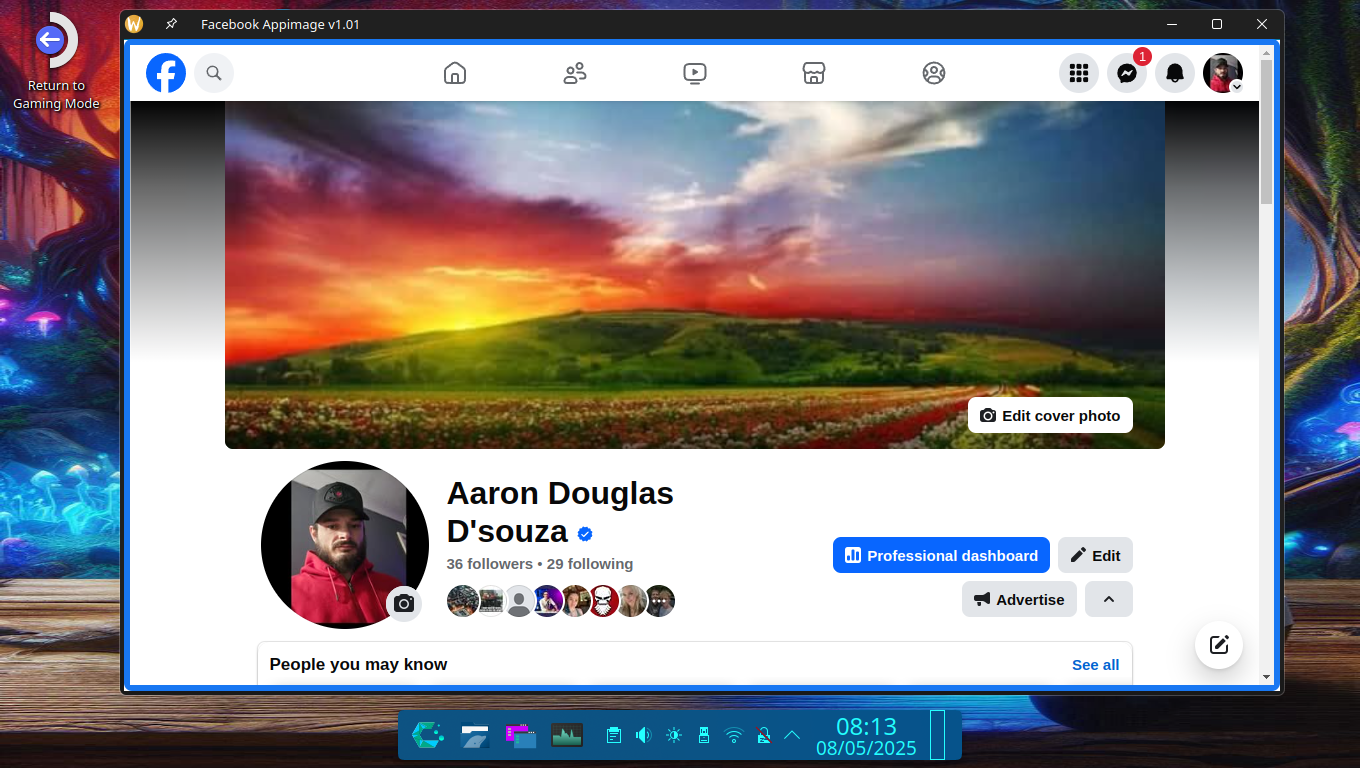Image resolution: width=1360 pixels, height=768 pixels.
Task: Click the Aaron Douglas D'souza name
Action: pyautogui.click(x=560, y=512)
